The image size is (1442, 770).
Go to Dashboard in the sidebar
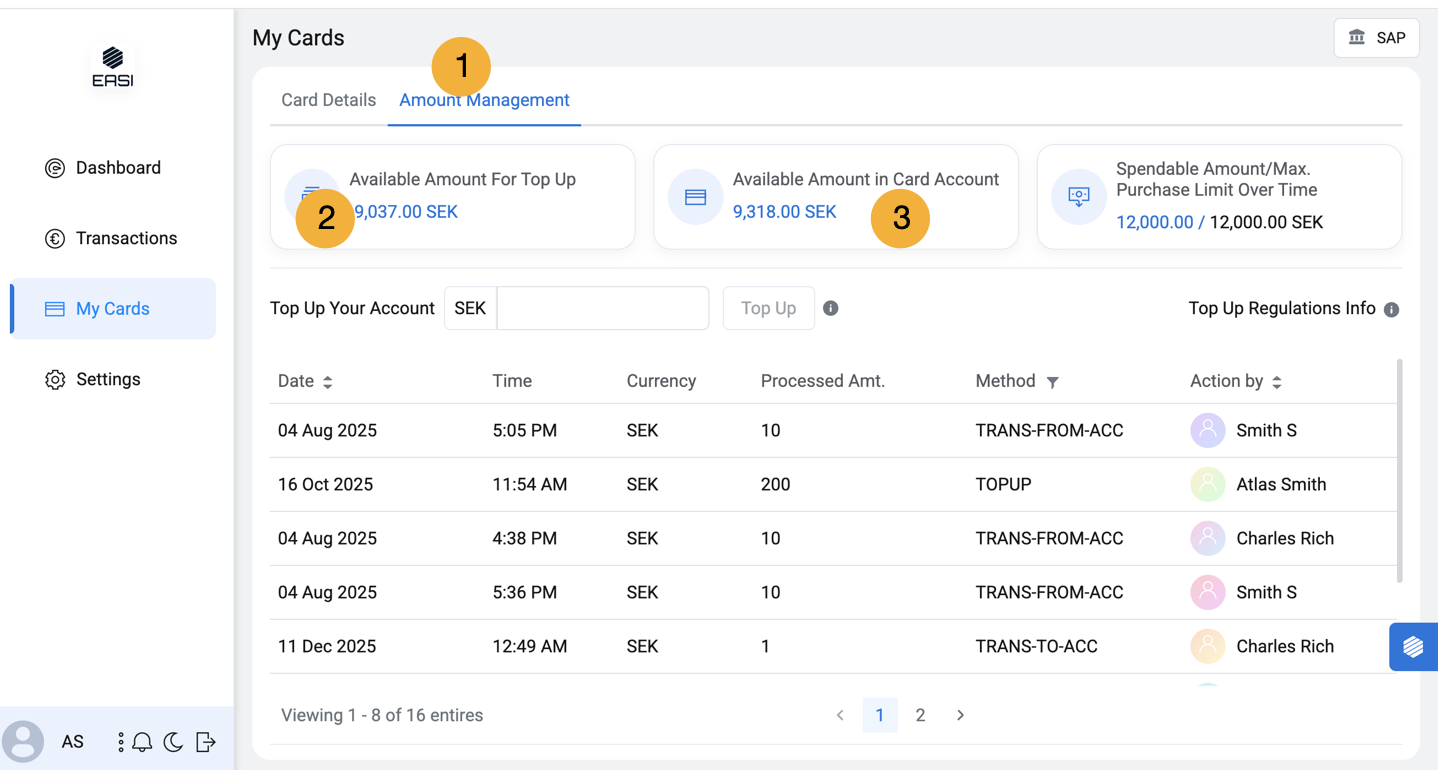(x=118, y=168)
